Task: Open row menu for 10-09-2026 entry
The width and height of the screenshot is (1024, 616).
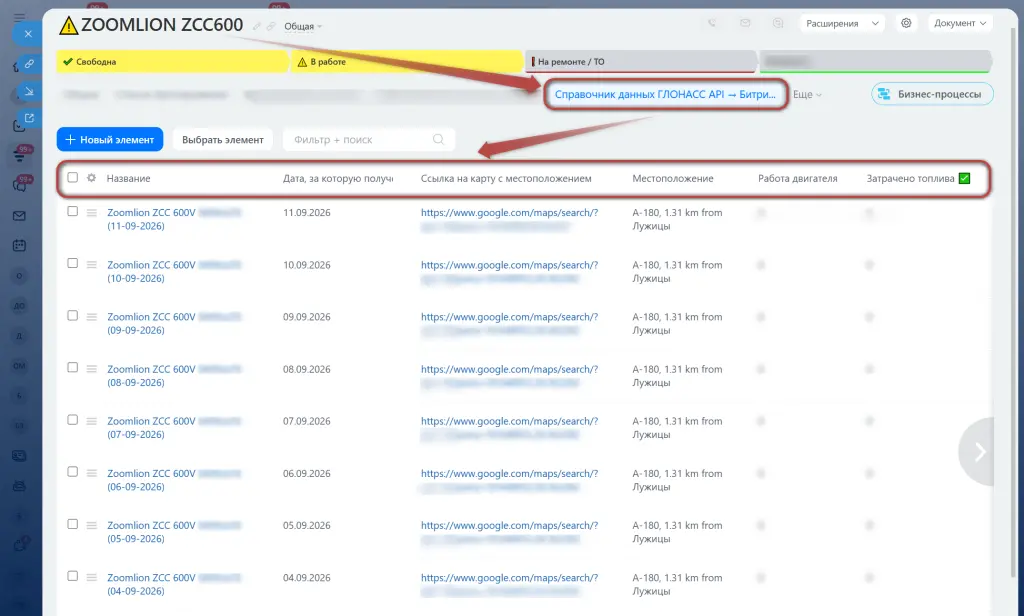Action: pyautogui.click(x=91, y=265)
